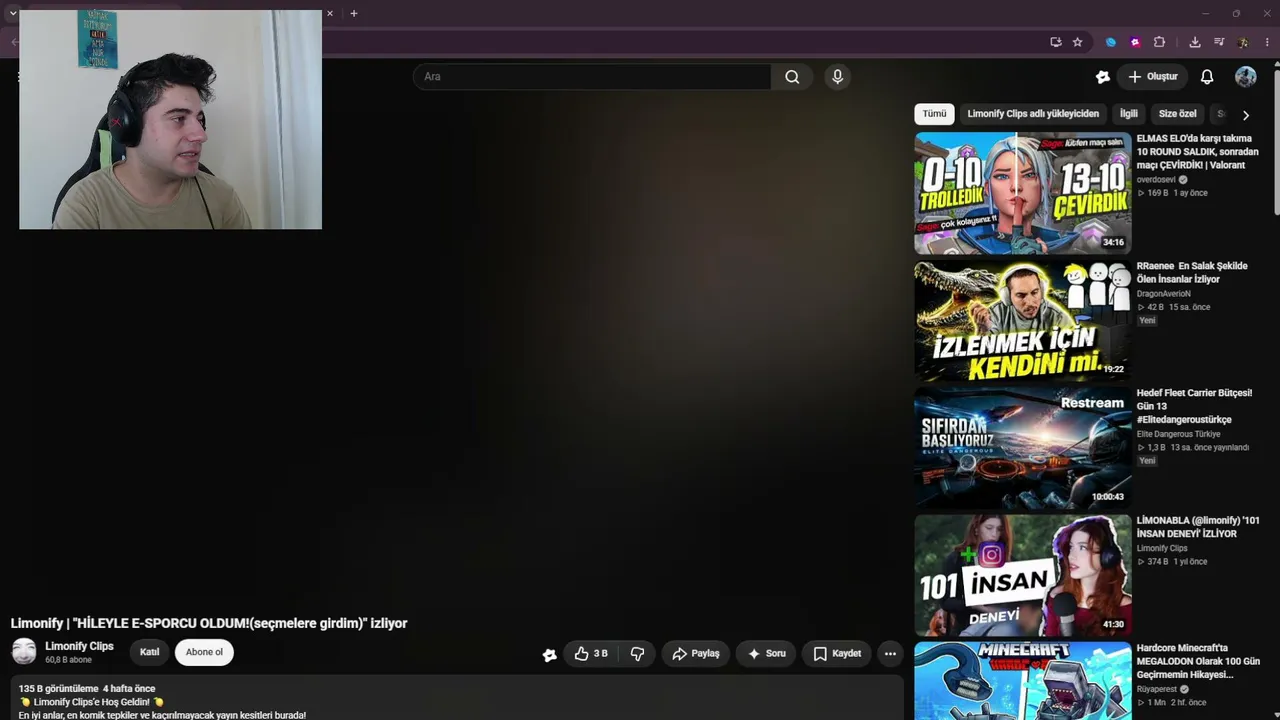Open the media controls icon in toolbar

pyautogui.click(x=1219, y=42)
